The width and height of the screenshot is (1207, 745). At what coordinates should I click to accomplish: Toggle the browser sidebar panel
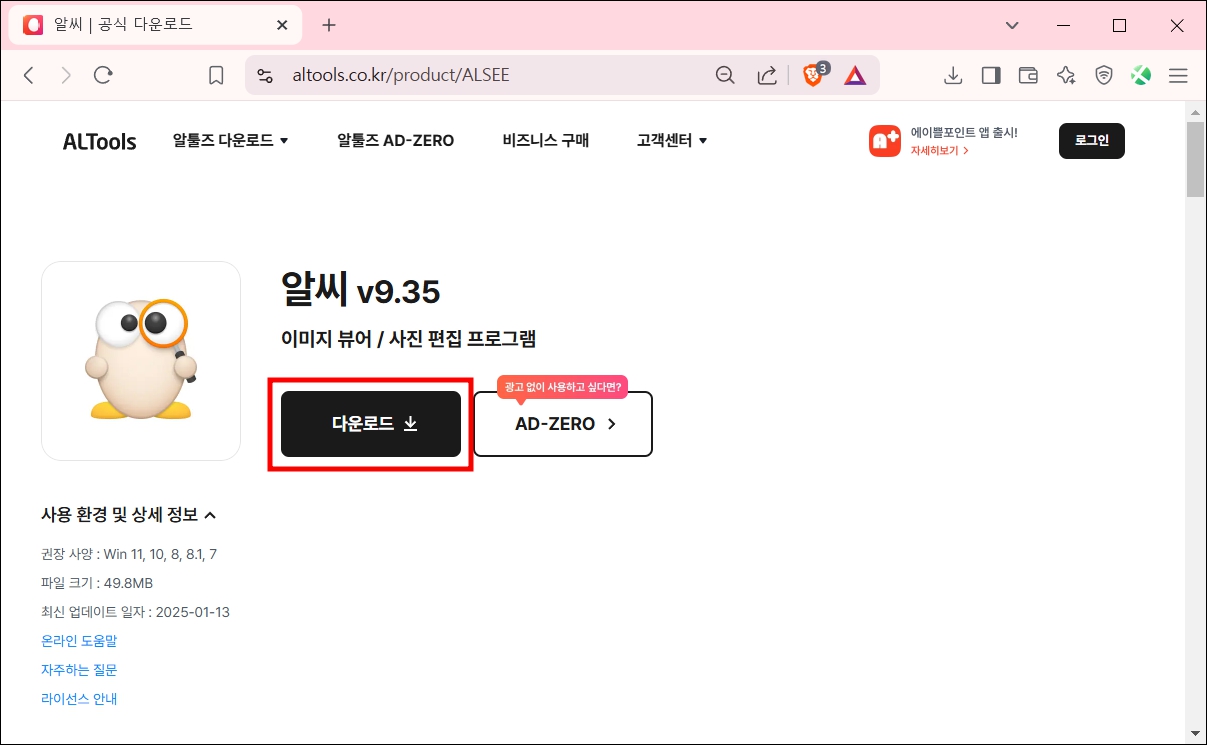[x=991, y=75]
